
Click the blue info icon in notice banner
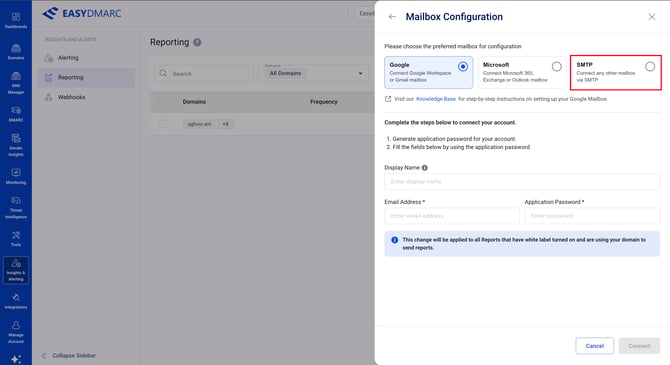(394, 240)
